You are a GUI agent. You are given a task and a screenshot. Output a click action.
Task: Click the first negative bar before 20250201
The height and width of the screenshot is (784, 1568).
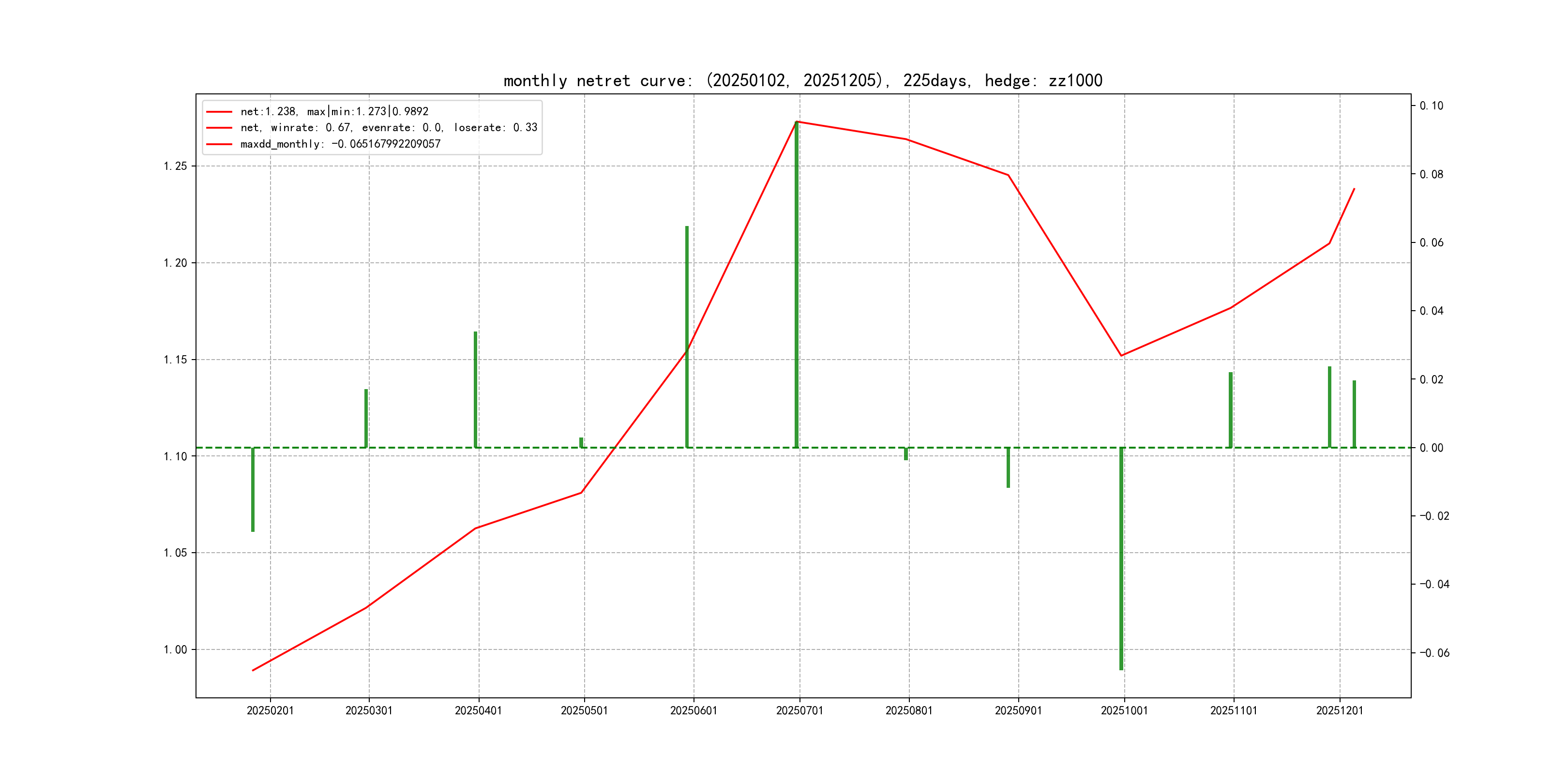[x=253, y=490]
